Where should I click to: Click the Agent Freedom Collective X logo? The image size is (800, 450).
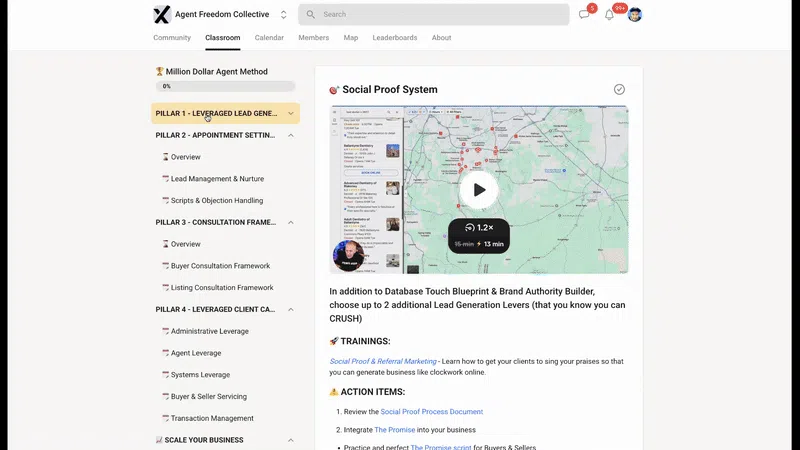coord(162,14)
